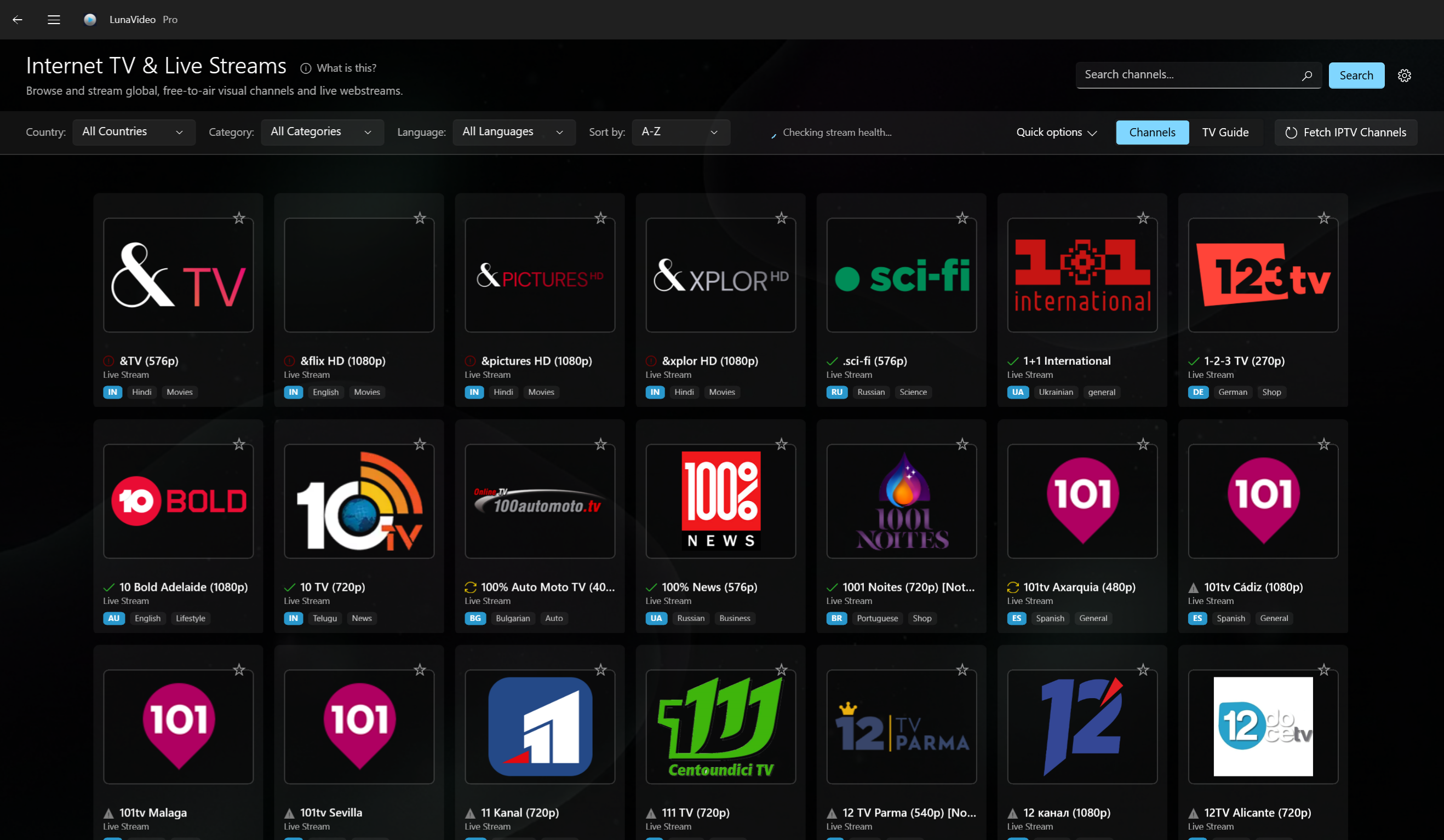1444x840 pixels.
Task: Open the 10 TV (720p) channel title
Action: (x=333, y=588)
